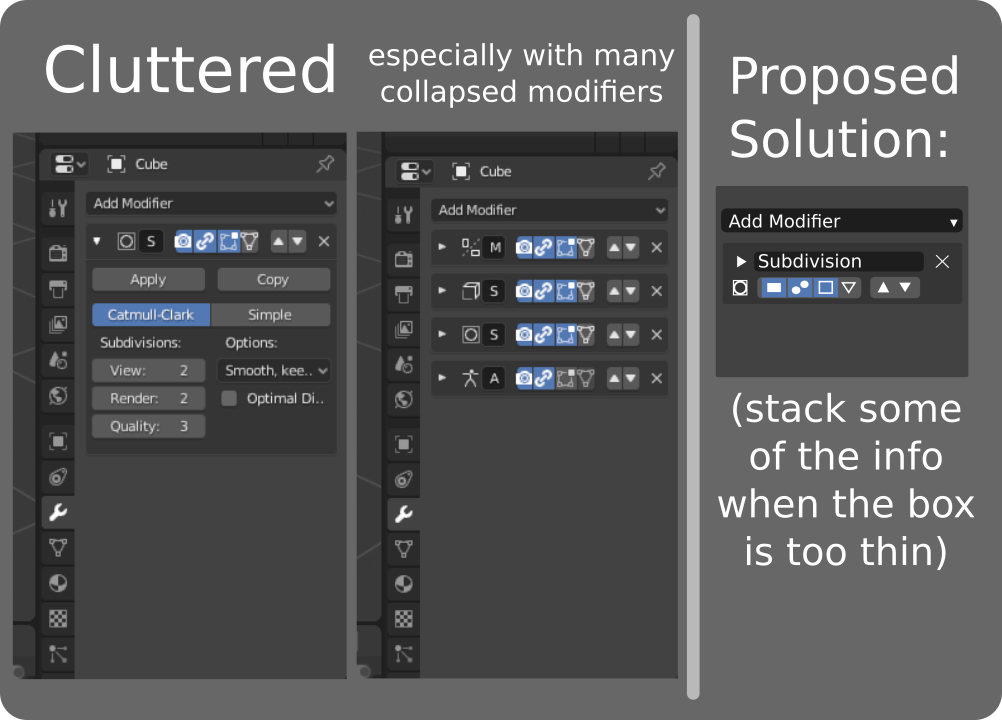Viewport: 1002px width, 720px height.
Task: Expand the Mirror (M) modifier row
Action: [x=442, y=247]
